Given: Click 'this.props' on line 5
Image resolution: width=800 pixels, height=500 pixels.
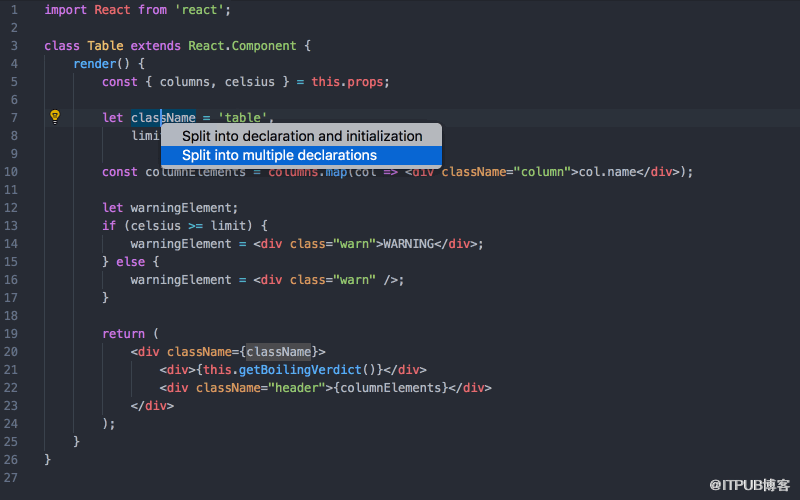Looking at the screenshot, I should coord(347,82).
